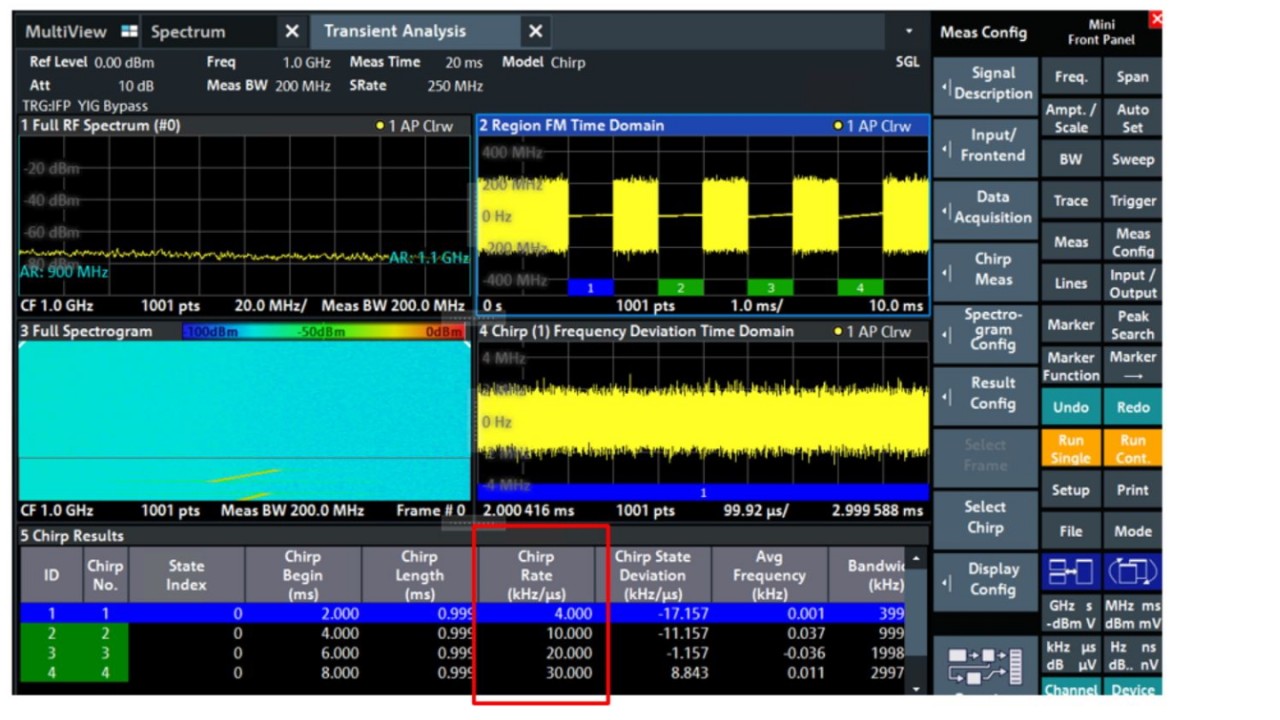Click blue chirp marker 1 in FM Time Domain

tap(590, 288)
